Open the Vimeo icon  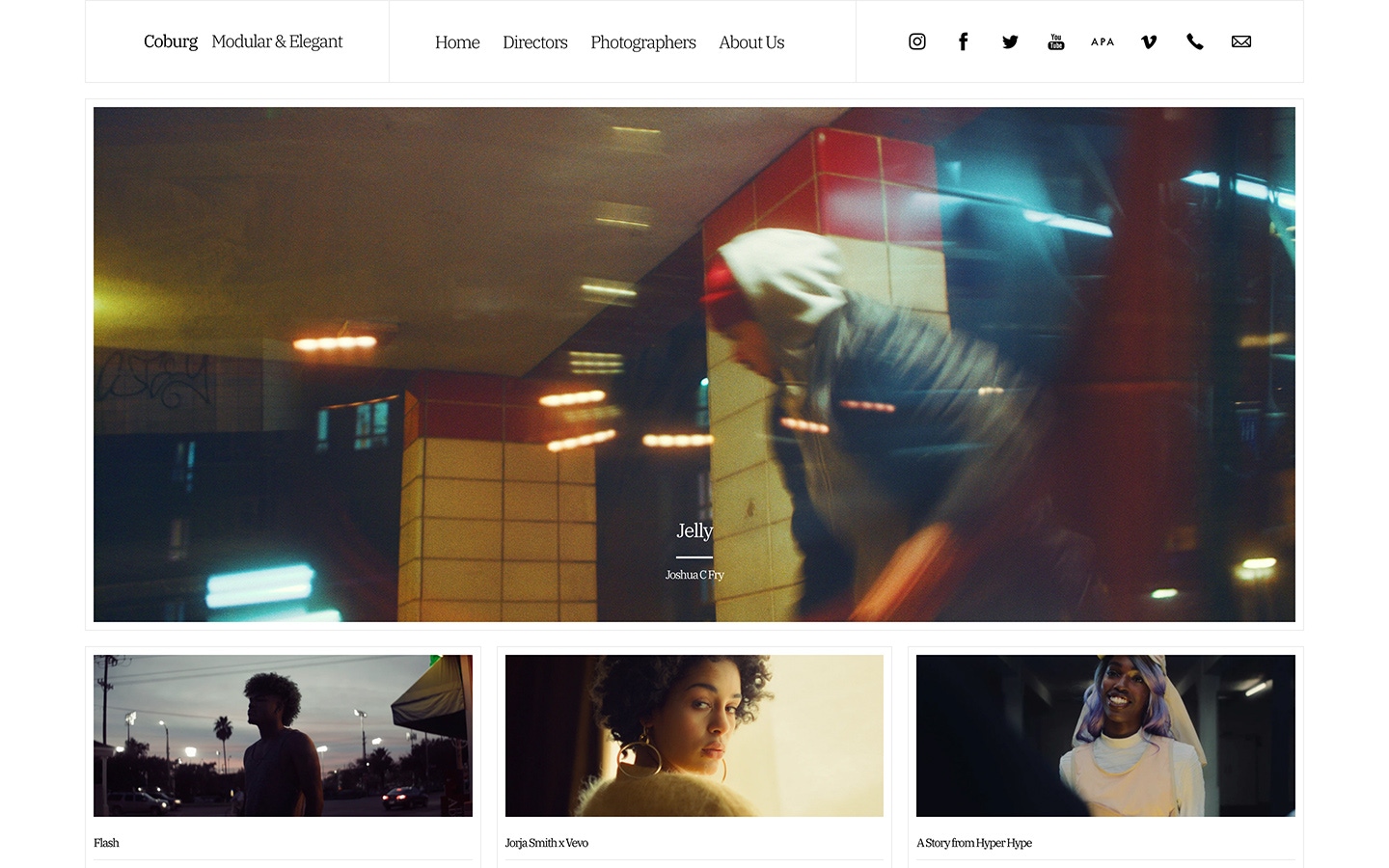[x=1148, y=41]
